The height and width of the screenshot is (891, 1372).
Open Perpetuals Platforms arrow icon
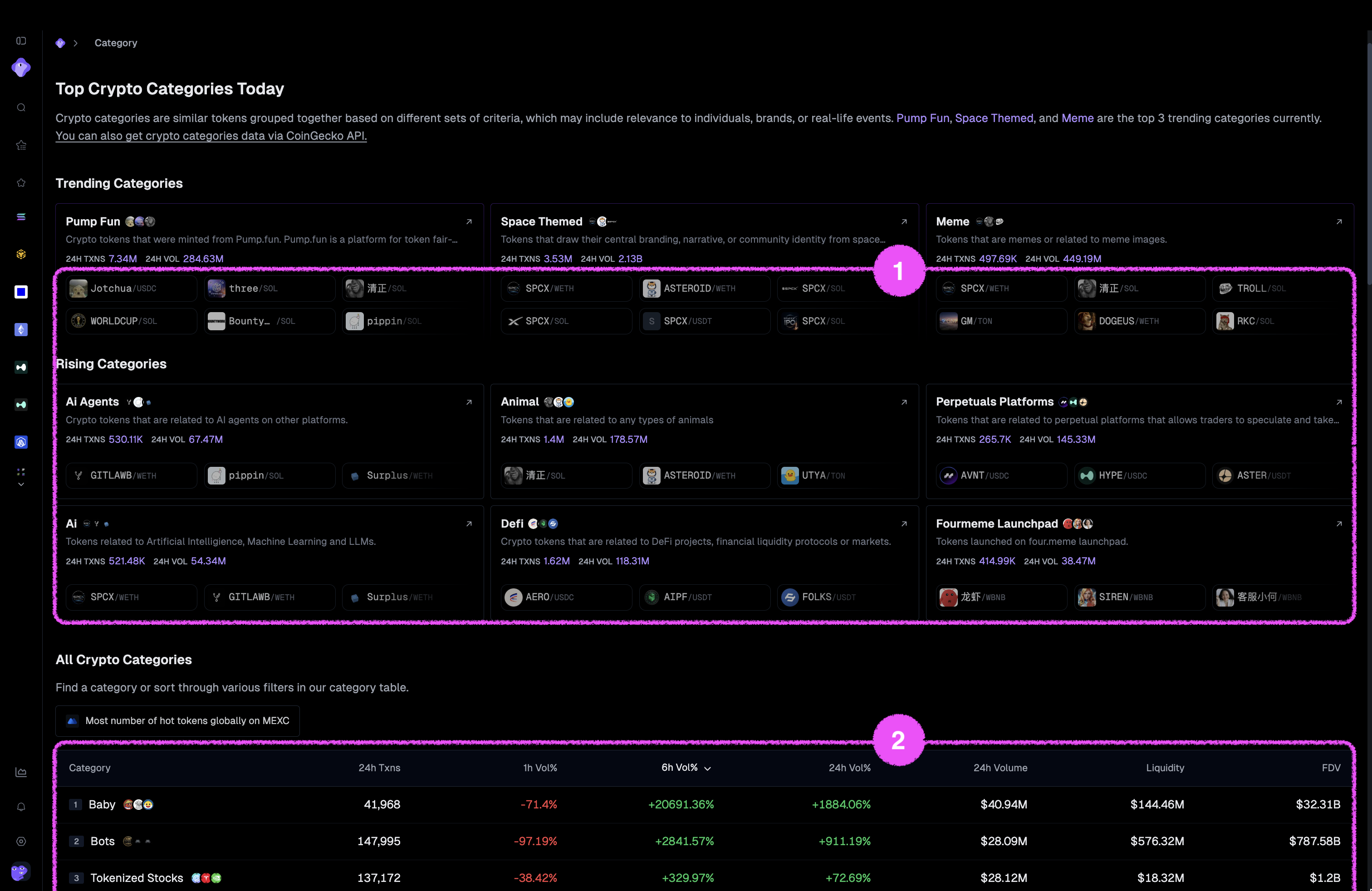click(1339, 401)
